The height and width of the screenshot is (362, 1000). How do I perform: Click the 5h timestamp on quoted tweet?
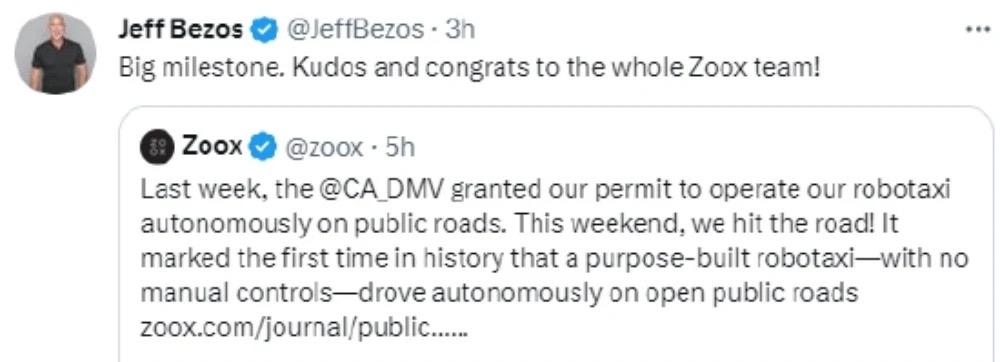coord(401,148)
